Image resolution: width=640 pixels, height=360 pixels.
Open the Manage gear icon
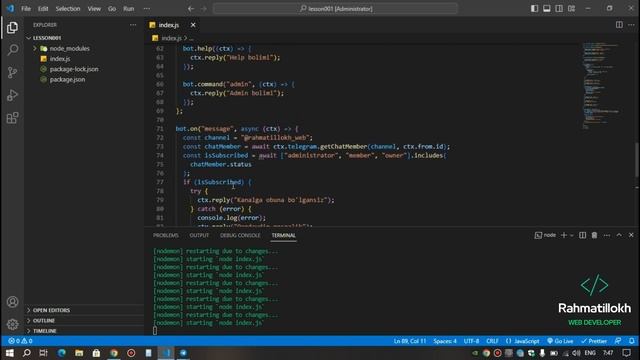[12, 324]
